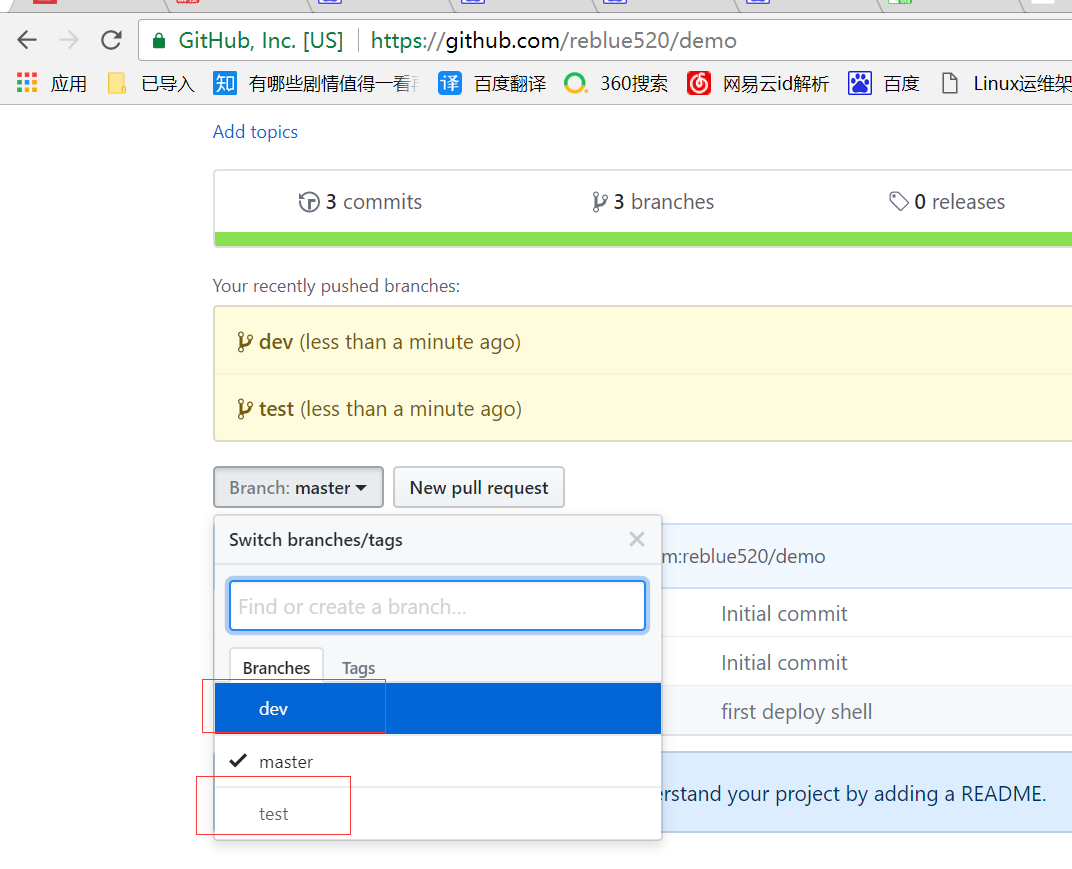Open the 3 branches link
The width and height of the screenshot is (1072, 869).
(653, 202)
